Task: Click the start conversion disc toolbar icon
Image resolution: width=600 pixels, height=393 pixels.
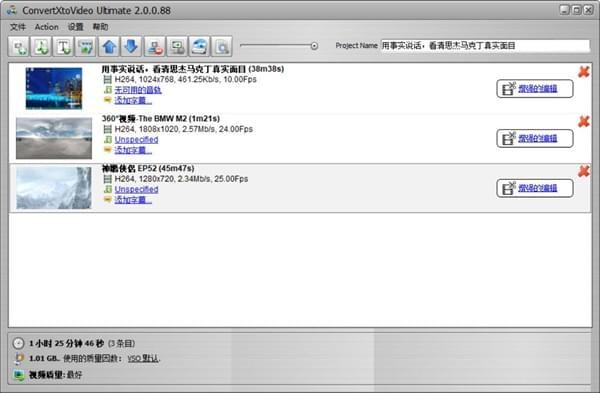Action: pyautogui.click(x=199, y=47)
